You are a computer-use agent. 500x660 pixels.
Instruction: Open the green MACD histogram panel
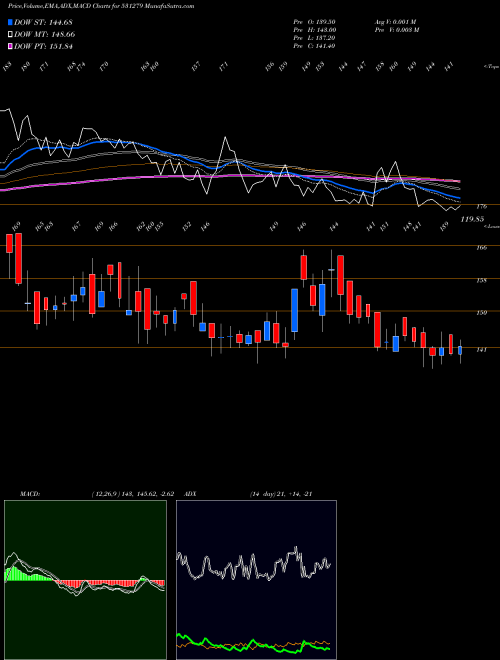click(85, 580)
